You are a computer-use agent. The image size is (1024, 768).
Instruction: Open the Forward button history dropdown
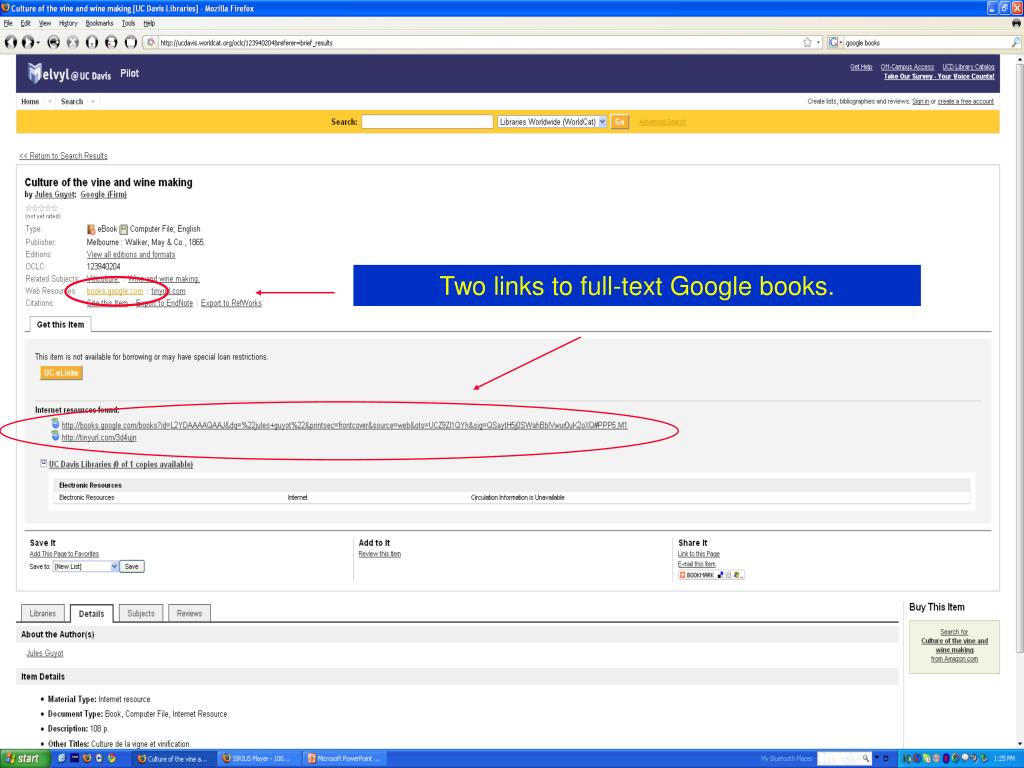click(x=38, y=43)
